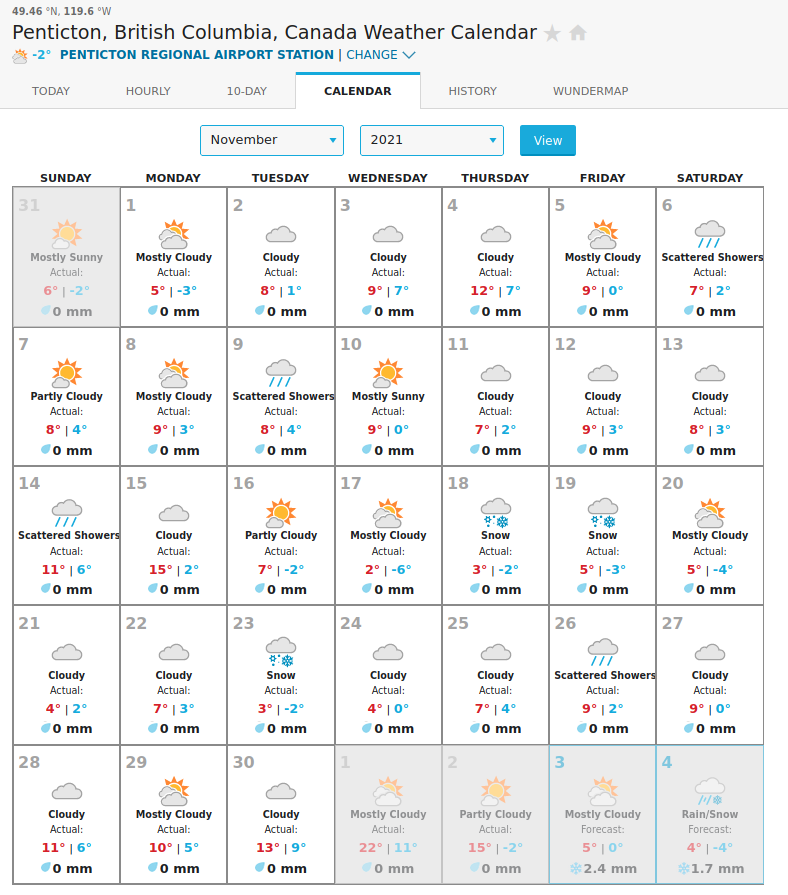This screenshot has width=788, height=895.
Task: Click the WEDNESDAY column header
Action: tap(388, 178)
